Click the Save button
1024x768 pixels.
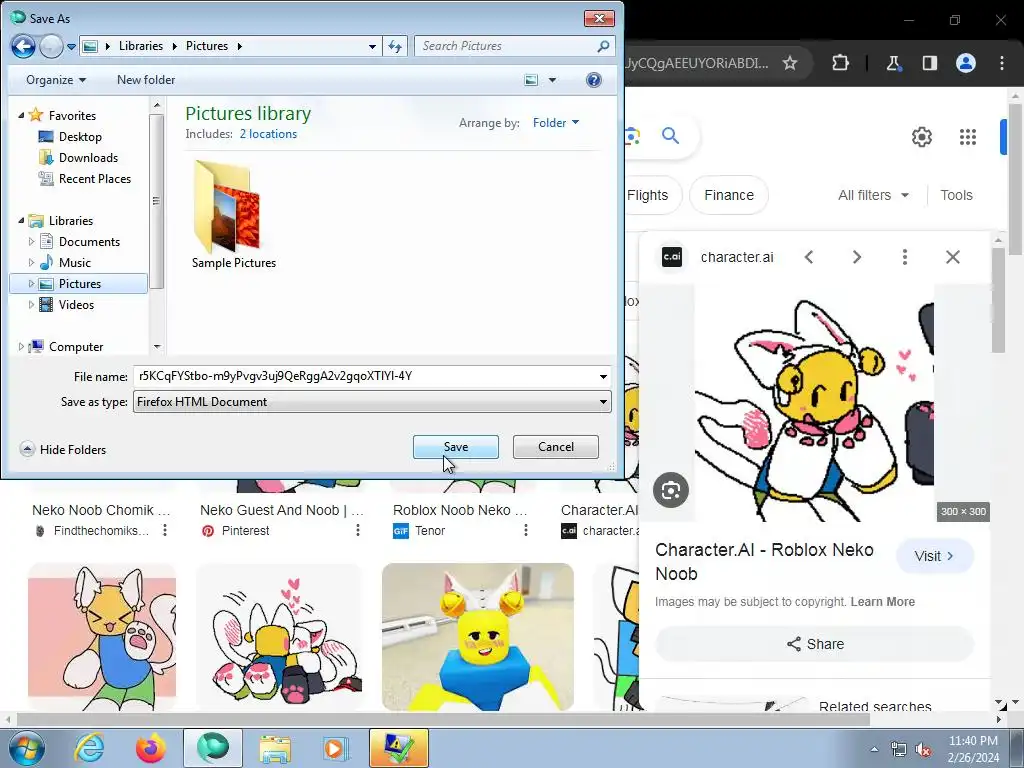tap(456, 447)
